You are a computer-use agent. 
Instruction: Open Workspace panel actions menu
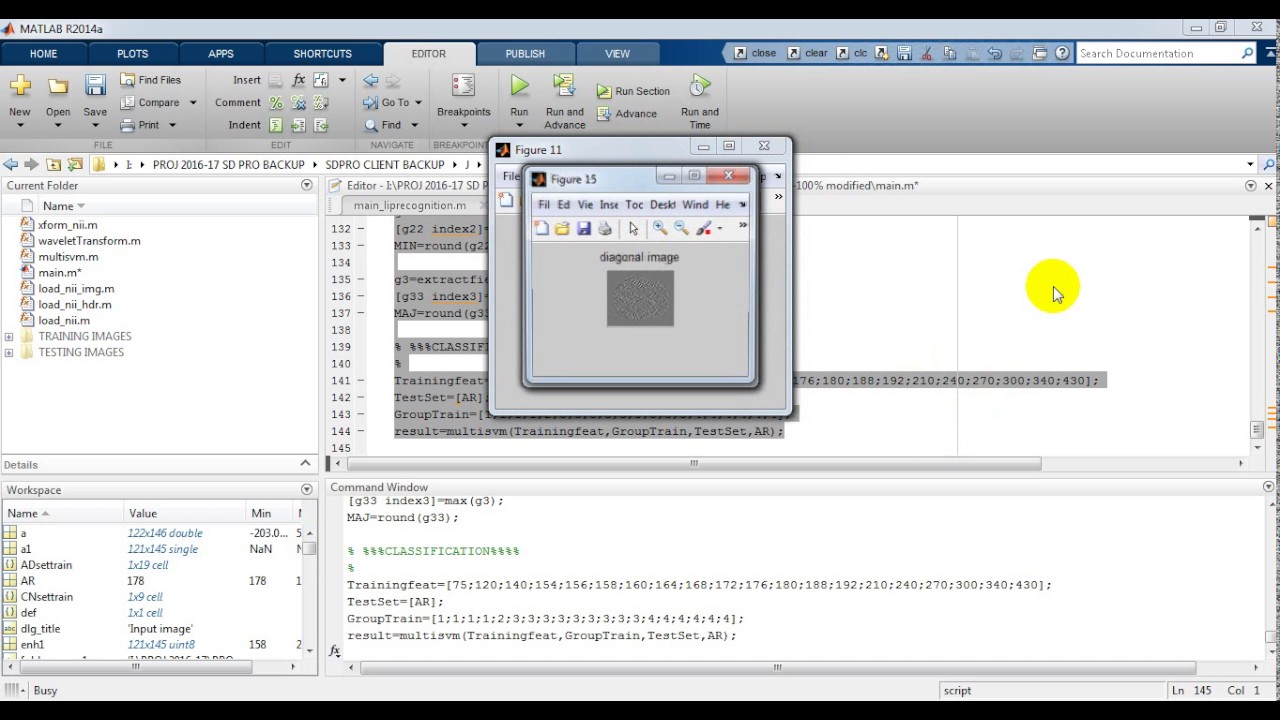tap(307, 490)
